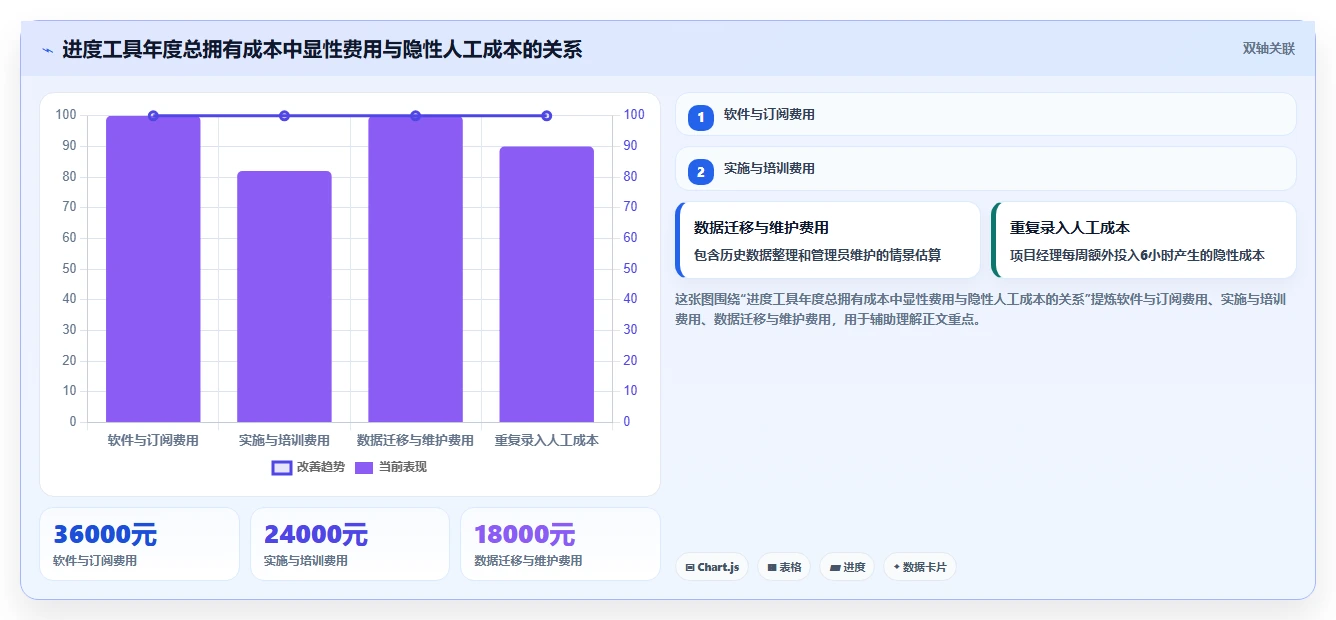1336x620 pixels.
Task: Open the 数据迁移与维护费用 description card
Action: (x=828, y=240)
